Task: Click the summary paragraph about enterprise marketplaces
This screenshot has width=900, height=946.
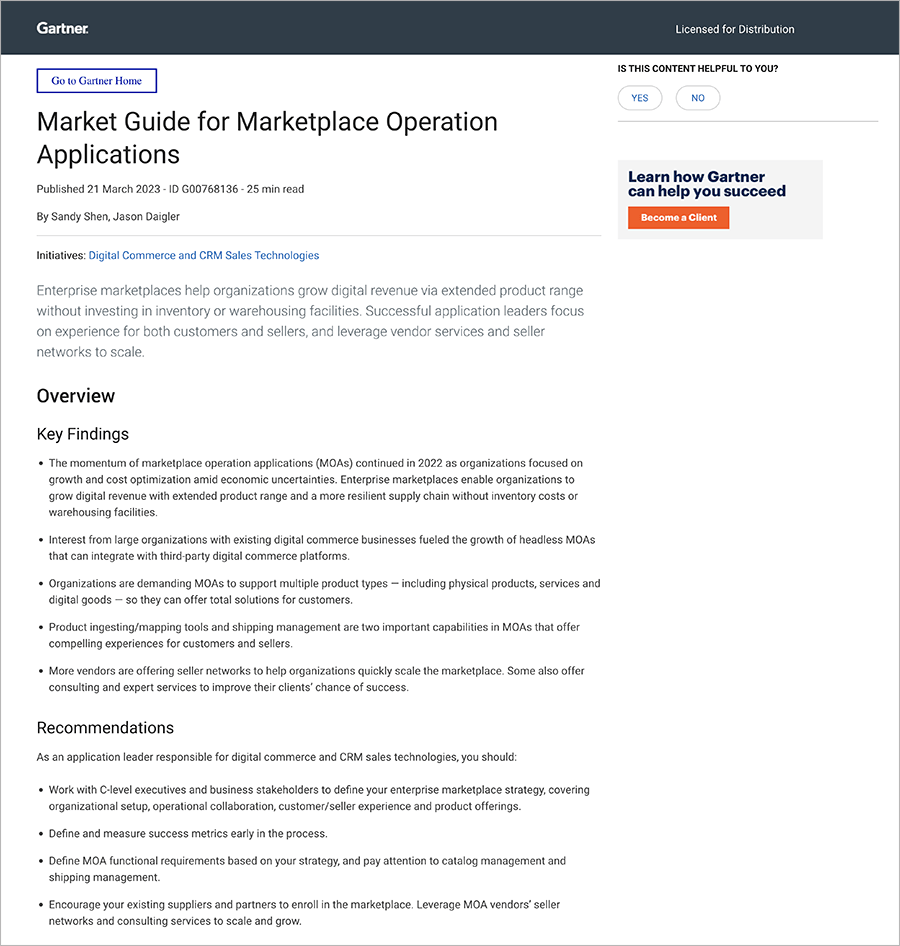Action: 310,321
